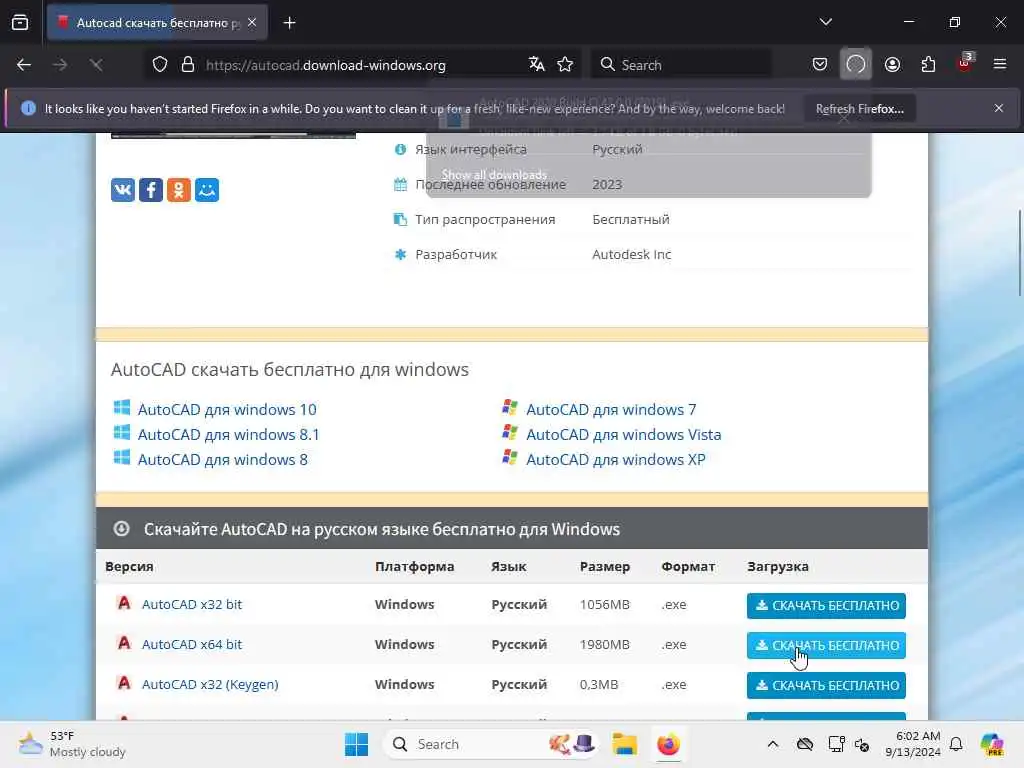Viewport: 1024px width, 768px height.
Task: Click the forward navigation arrow
Action: tap(60, 65)
